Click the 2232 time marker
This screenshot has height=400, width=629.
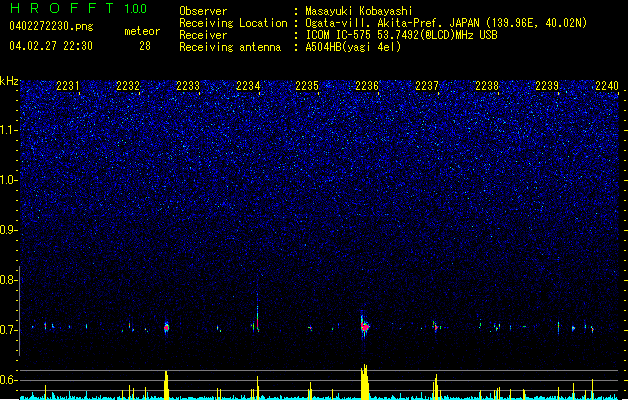click(x=128, y=86)
